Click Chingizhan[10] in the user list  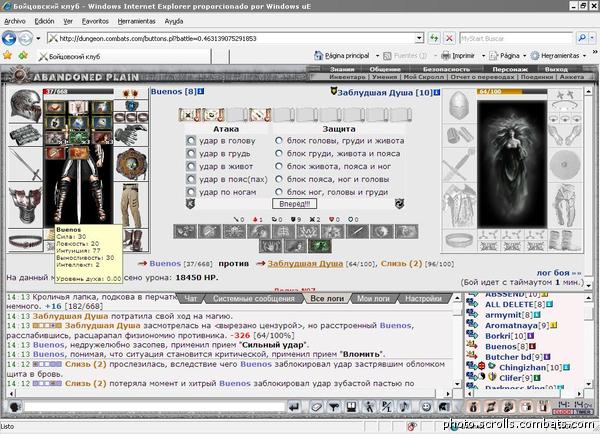tap(522, 367)
